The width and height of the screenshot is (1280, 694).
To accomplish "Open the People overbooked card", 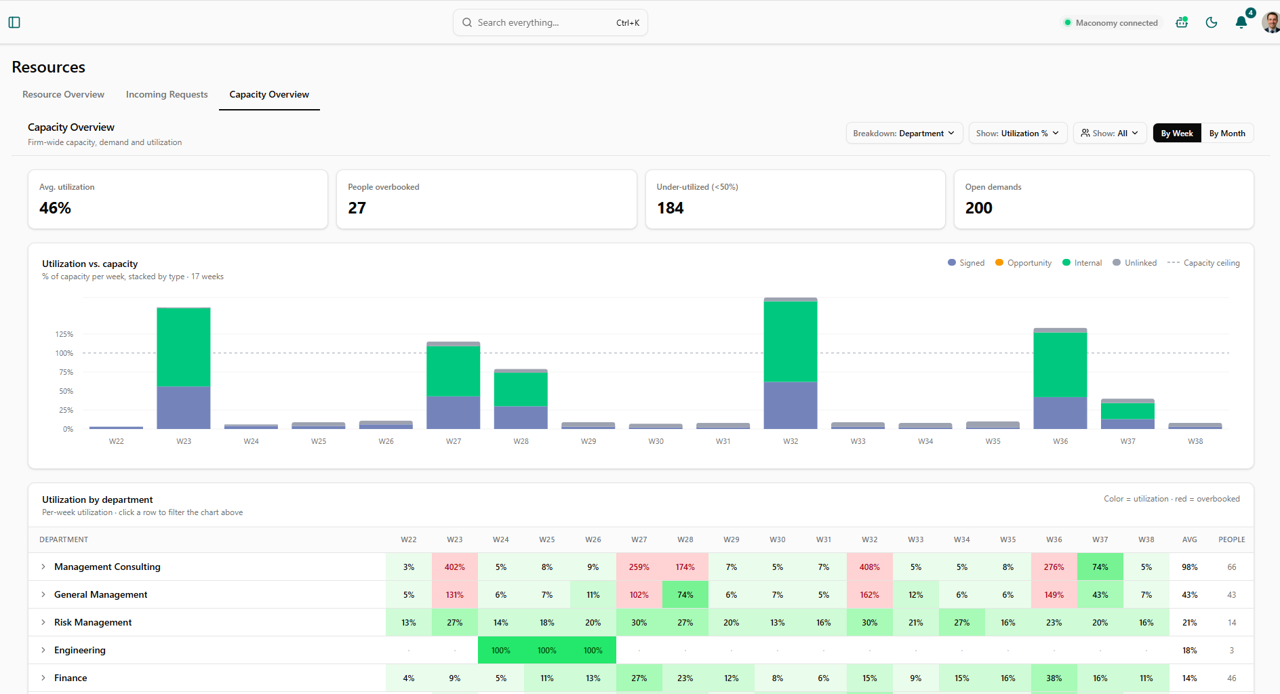I will [x=486, y=199].
